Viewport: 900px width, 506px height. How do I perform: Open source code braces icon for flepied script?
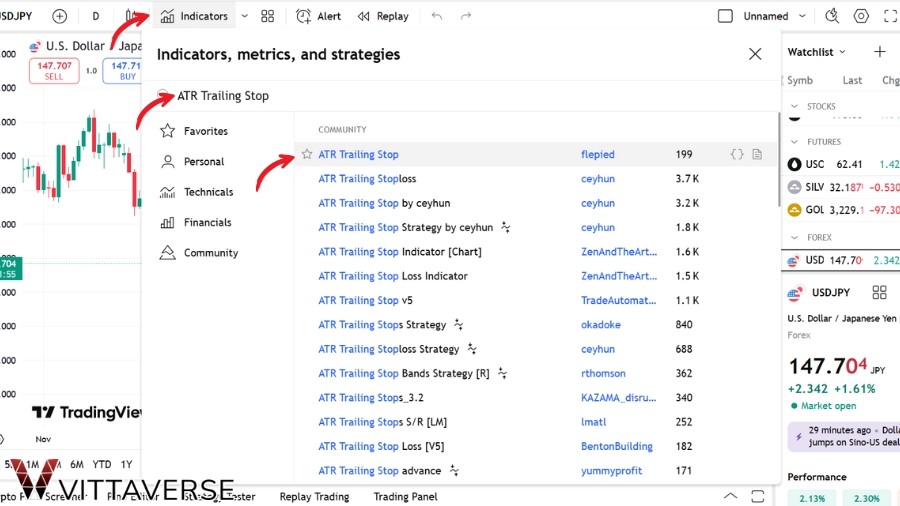coord(737,154)
